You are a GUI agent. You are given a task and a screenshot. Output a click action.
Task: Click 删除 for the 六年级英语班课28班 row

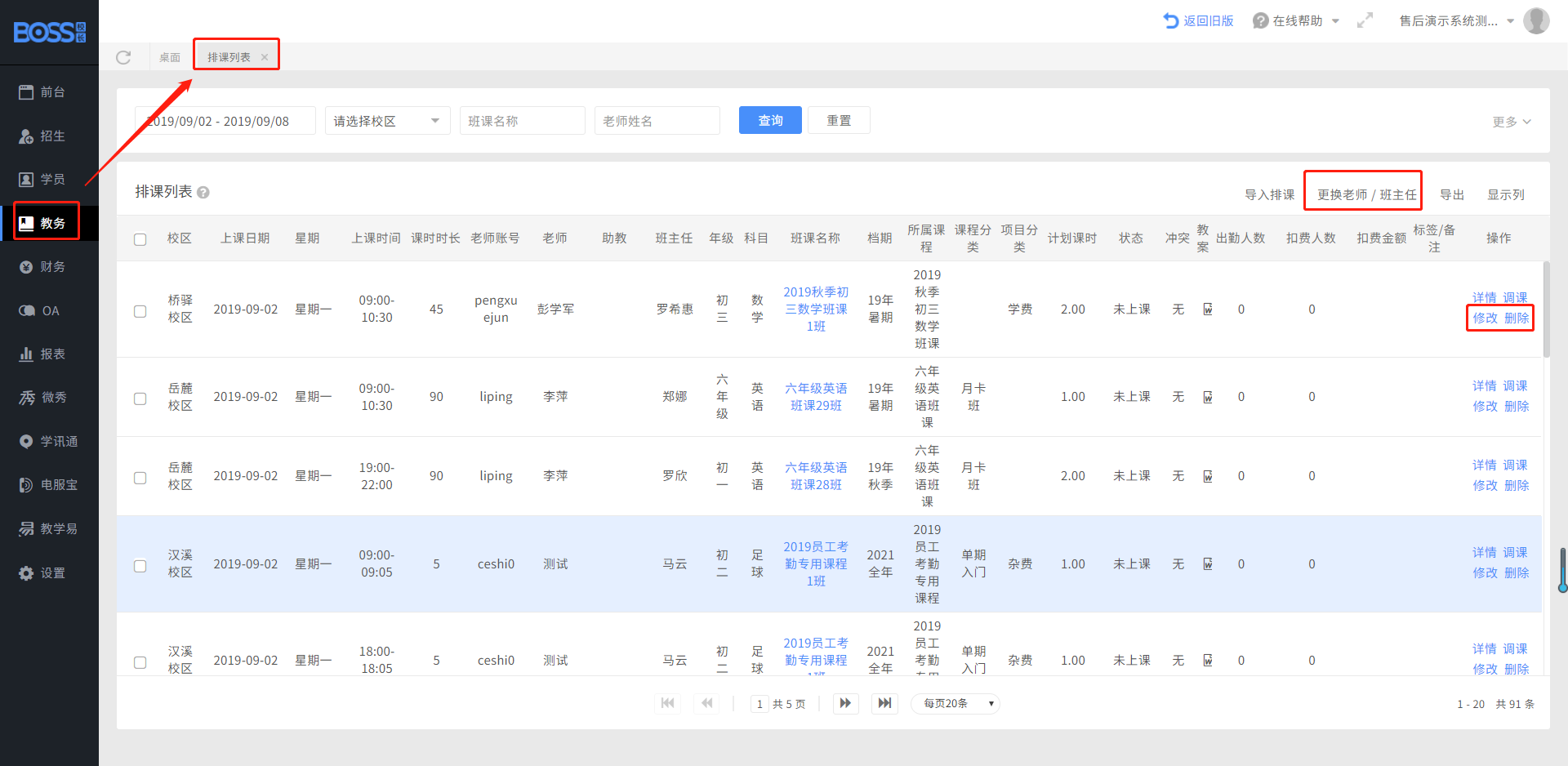(x=1517, y=485)
